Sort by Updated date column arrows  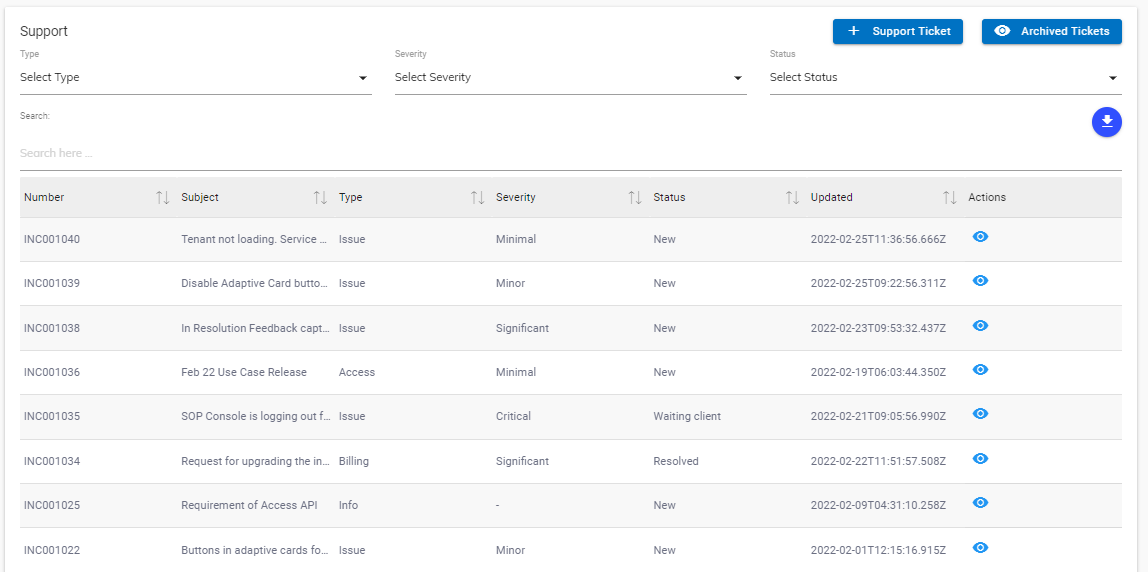coord(950,198)
